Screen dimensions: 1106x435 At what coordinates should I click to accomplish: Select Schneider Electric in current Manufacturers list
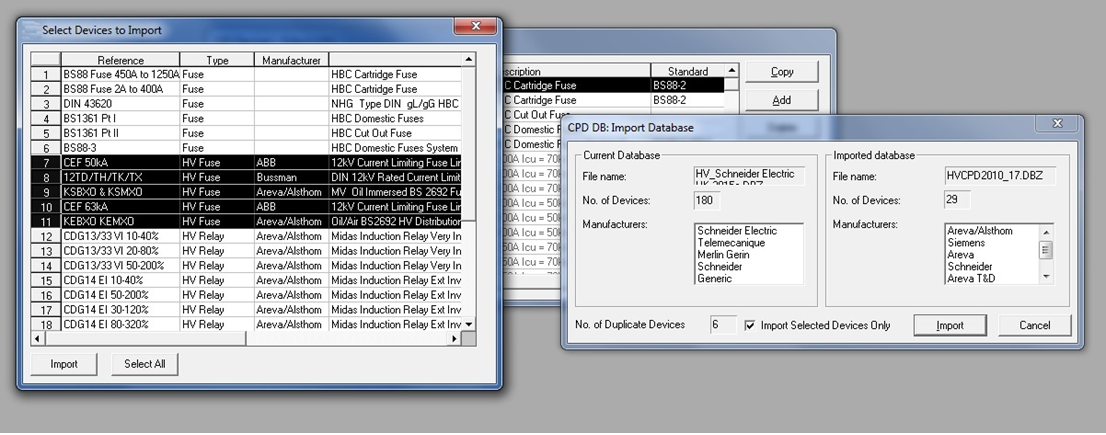[x=737, y=231]
